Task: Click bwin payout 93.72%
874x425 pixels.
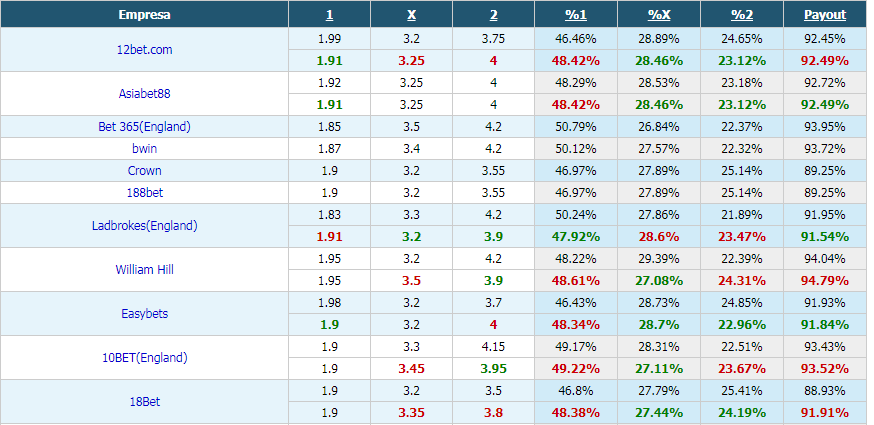Action: pos(825,149)
